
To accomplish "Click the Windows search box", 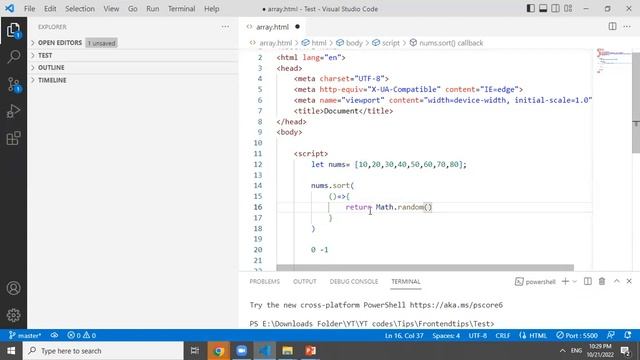I will [103, 351].
